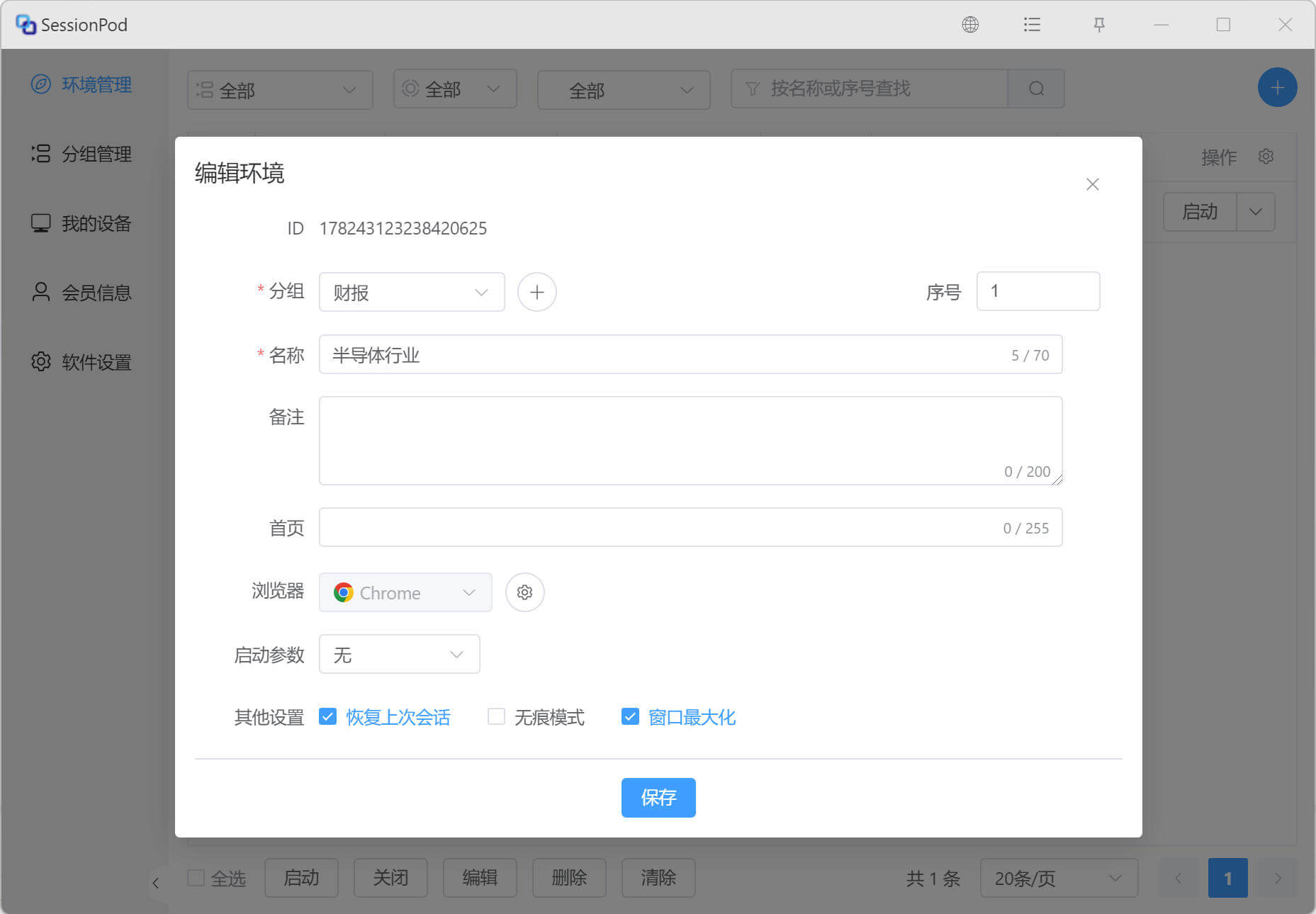
Task: Open 分组管理 in sidebar
Action: [81, 154]
